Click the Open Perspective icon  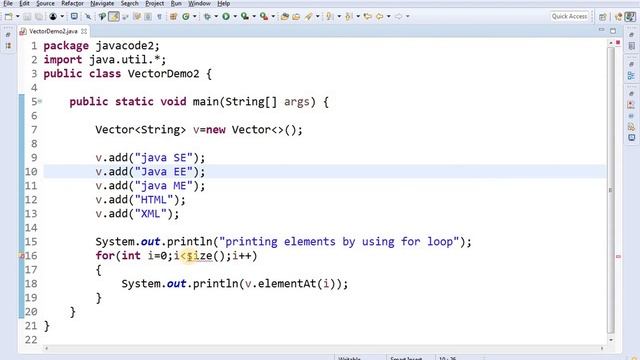coord(602,17)
